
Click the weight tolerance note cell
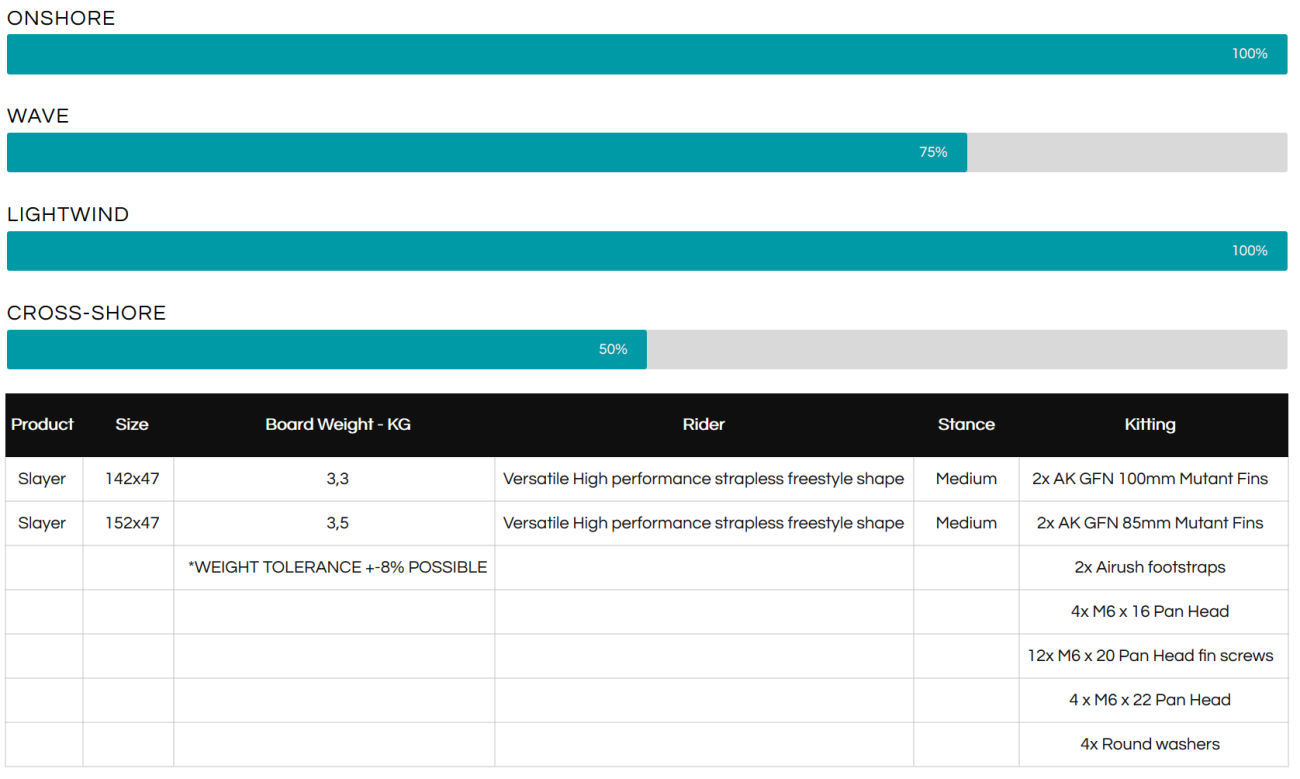[338, 567]
